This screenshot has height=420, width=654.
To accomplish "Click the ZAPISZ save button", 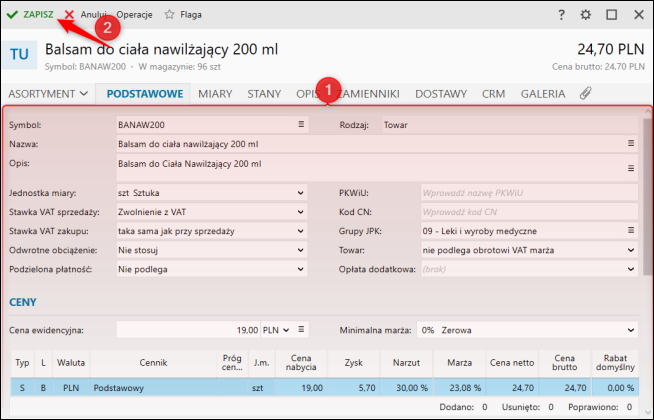I will [30, 15].
